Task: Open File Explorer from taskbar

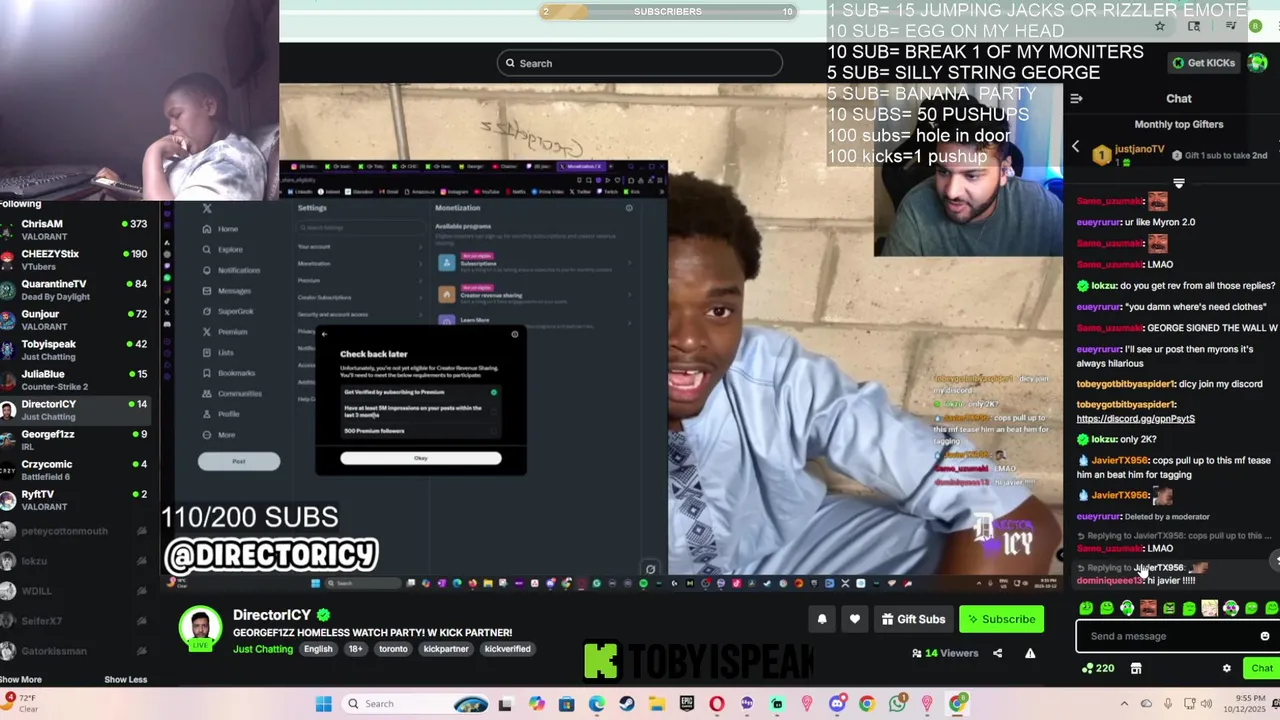Action: pyautogui.click(x=656, y=704)
